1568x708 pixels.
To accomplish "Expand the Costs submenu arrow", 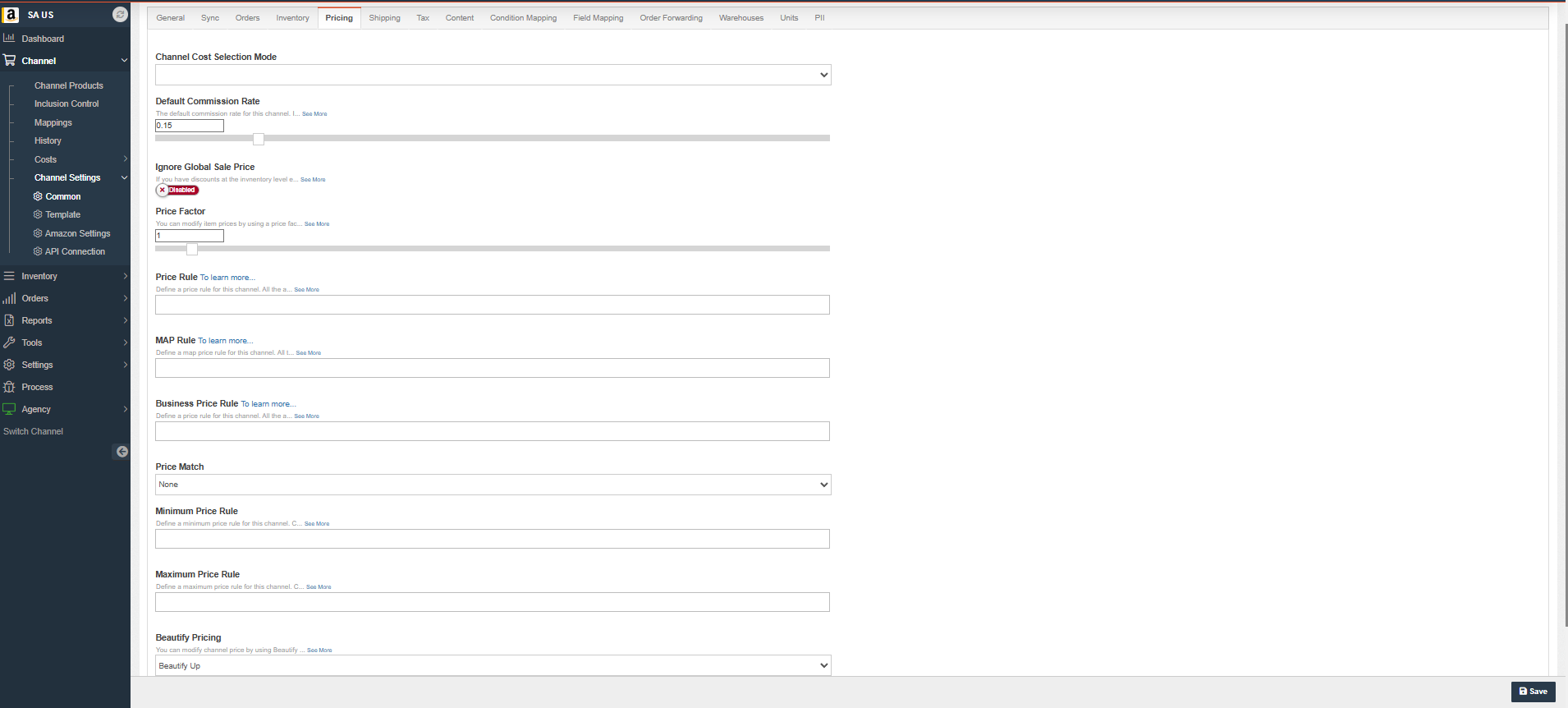I will tap(125, 159).
